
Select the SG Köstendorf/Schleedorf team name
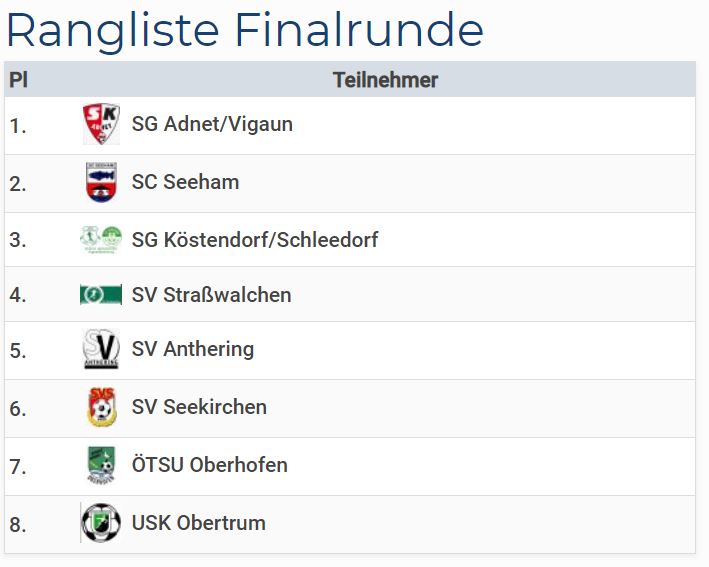coord(255,240)
